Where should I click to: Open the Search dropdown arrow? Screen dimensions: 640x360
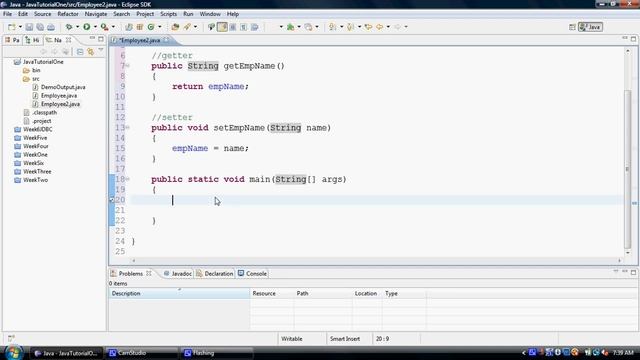[x=196, y=27]
